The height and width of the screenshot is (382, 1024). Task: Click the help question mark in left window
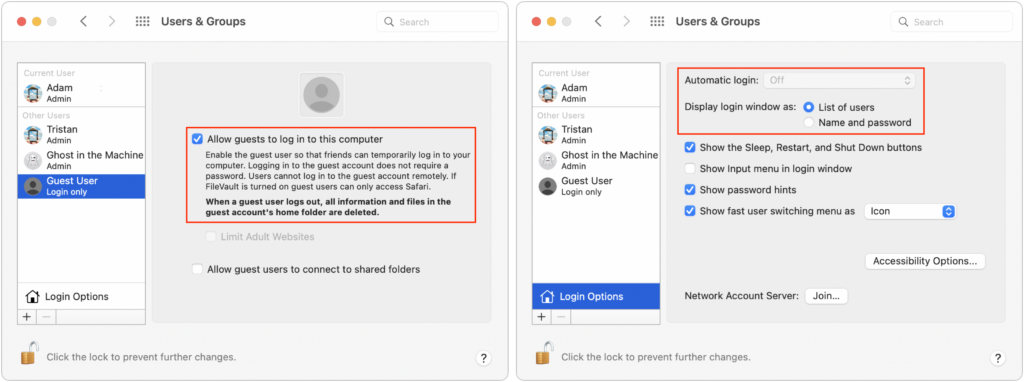tap(483, 358)
